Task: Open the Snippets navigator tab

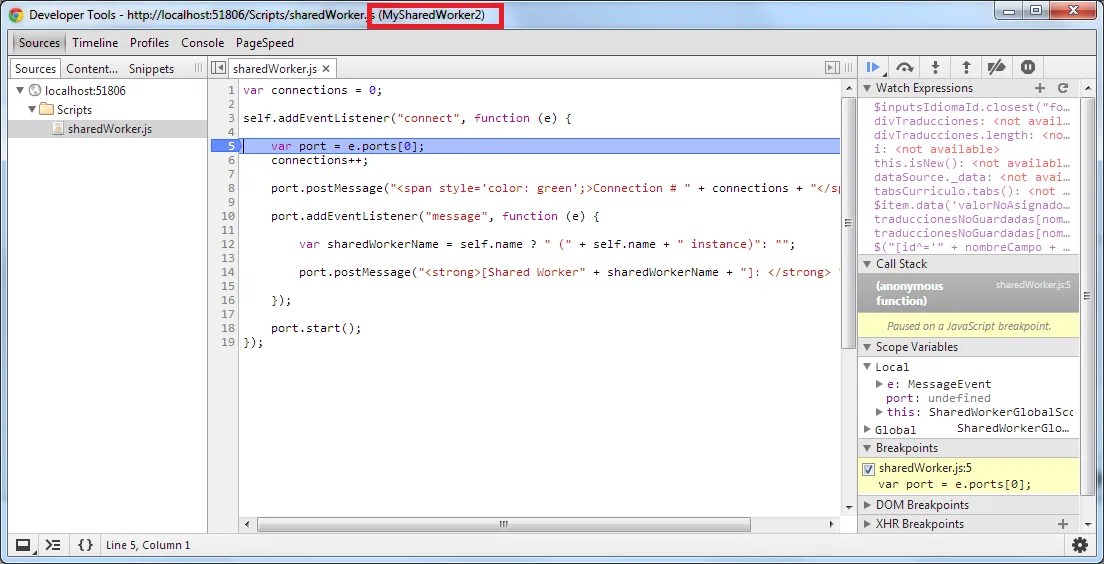Action: click(x=151, y=68)
